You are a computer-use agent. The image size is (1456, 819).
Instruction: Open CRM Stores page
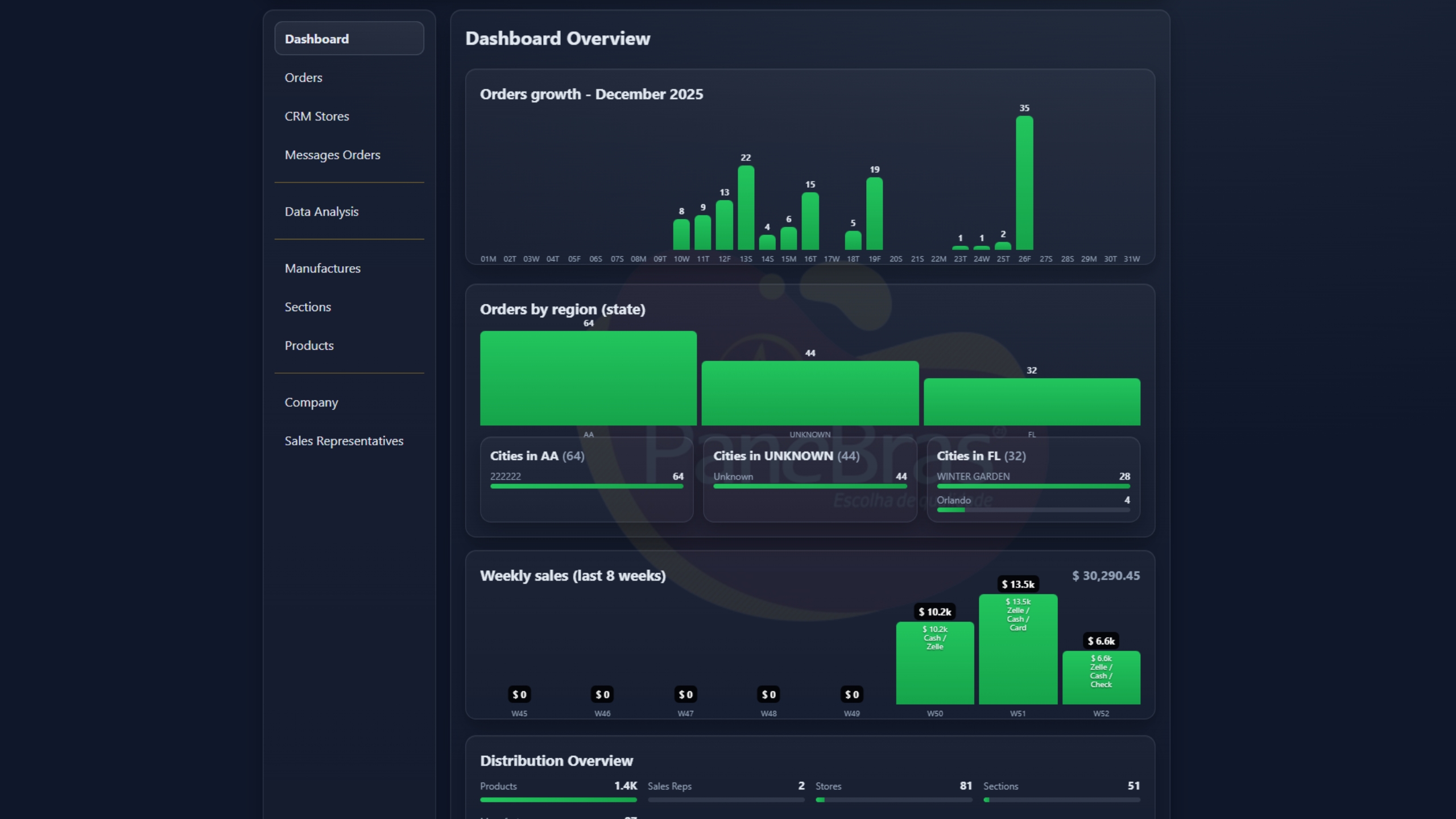[317, 116]
